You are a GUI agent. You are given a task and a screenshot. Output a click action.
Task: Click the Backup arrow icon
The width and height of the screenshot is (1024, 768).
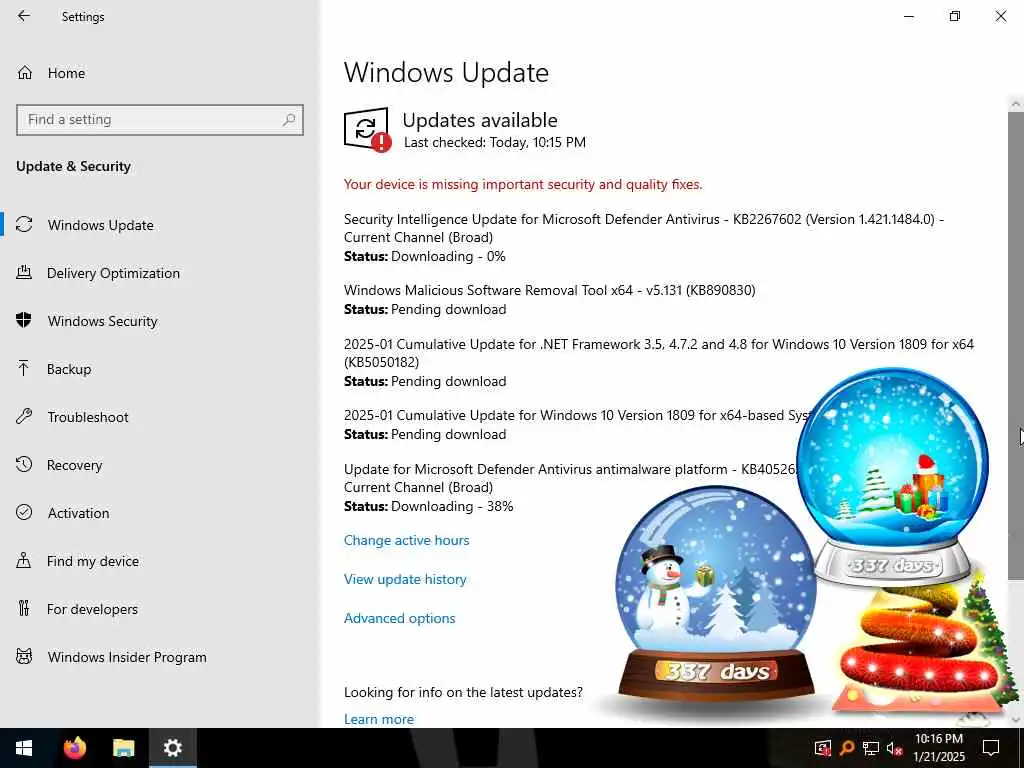(x=24, y=368)
